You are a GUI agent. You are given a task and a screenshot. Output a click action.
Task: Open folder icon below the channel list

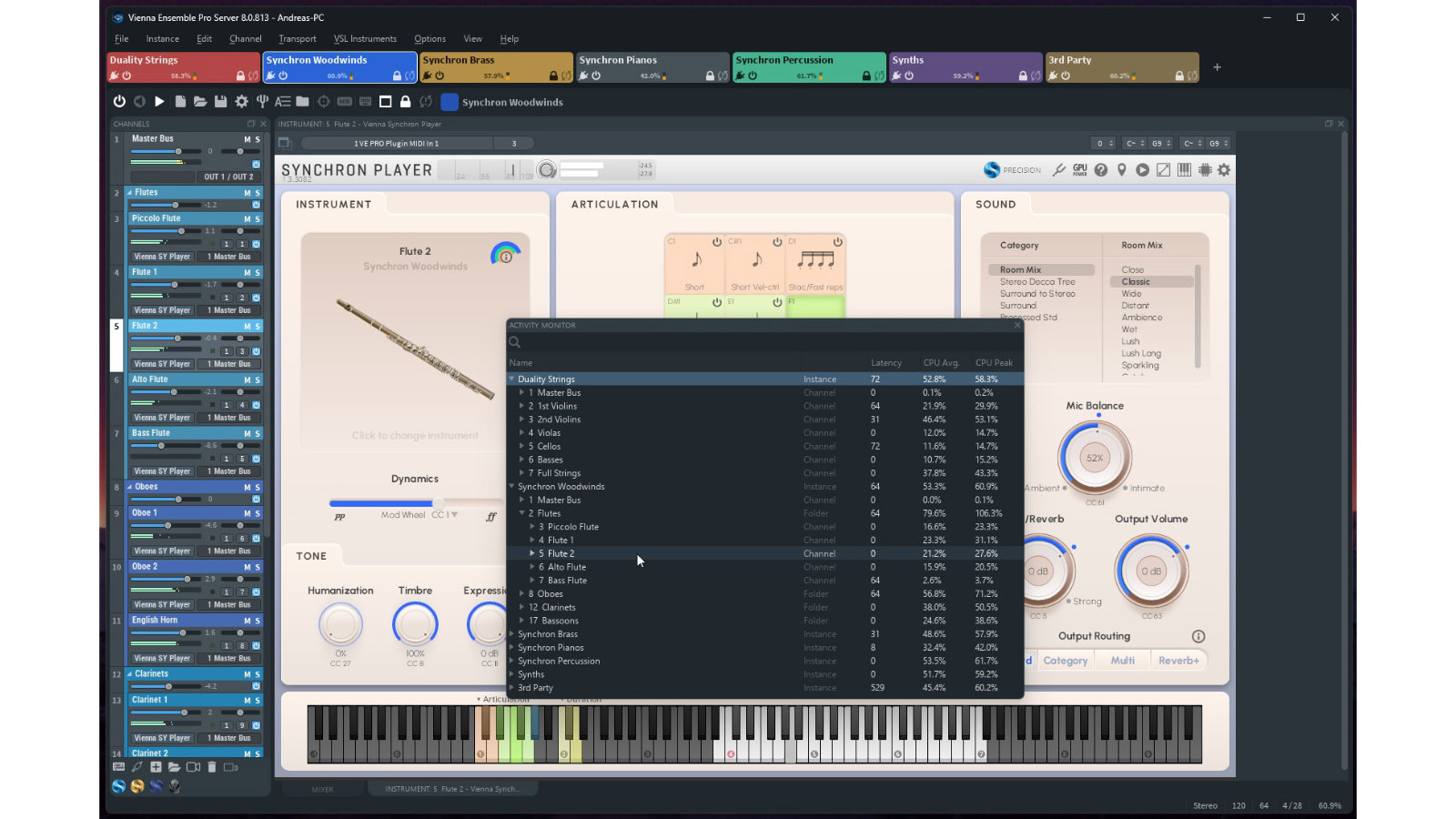tap(174, 767)
